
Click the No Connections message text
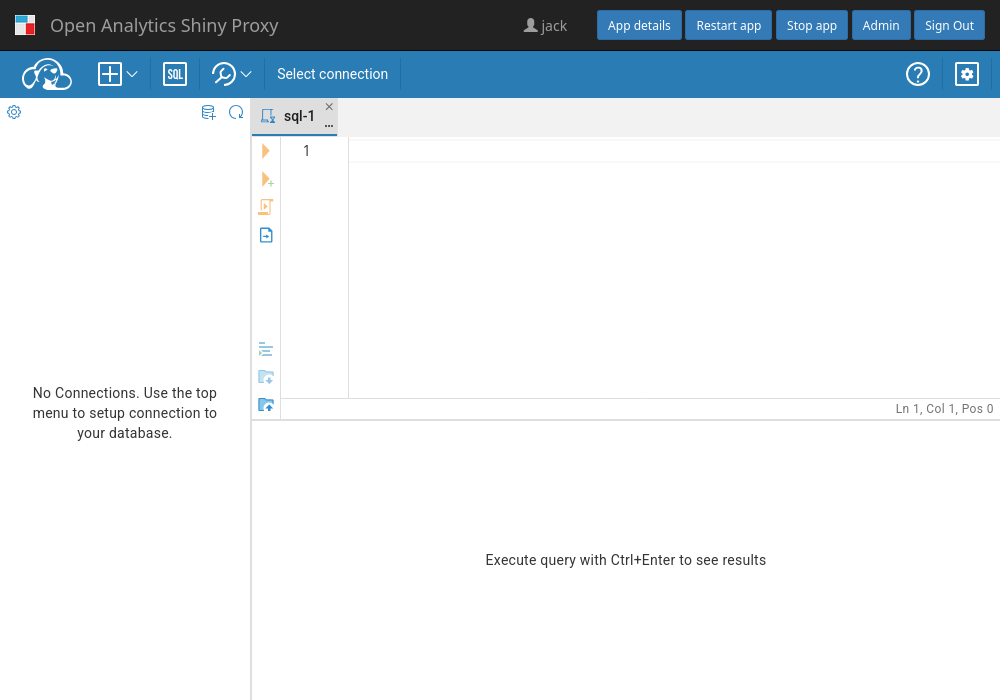click(x=125, y=413)
